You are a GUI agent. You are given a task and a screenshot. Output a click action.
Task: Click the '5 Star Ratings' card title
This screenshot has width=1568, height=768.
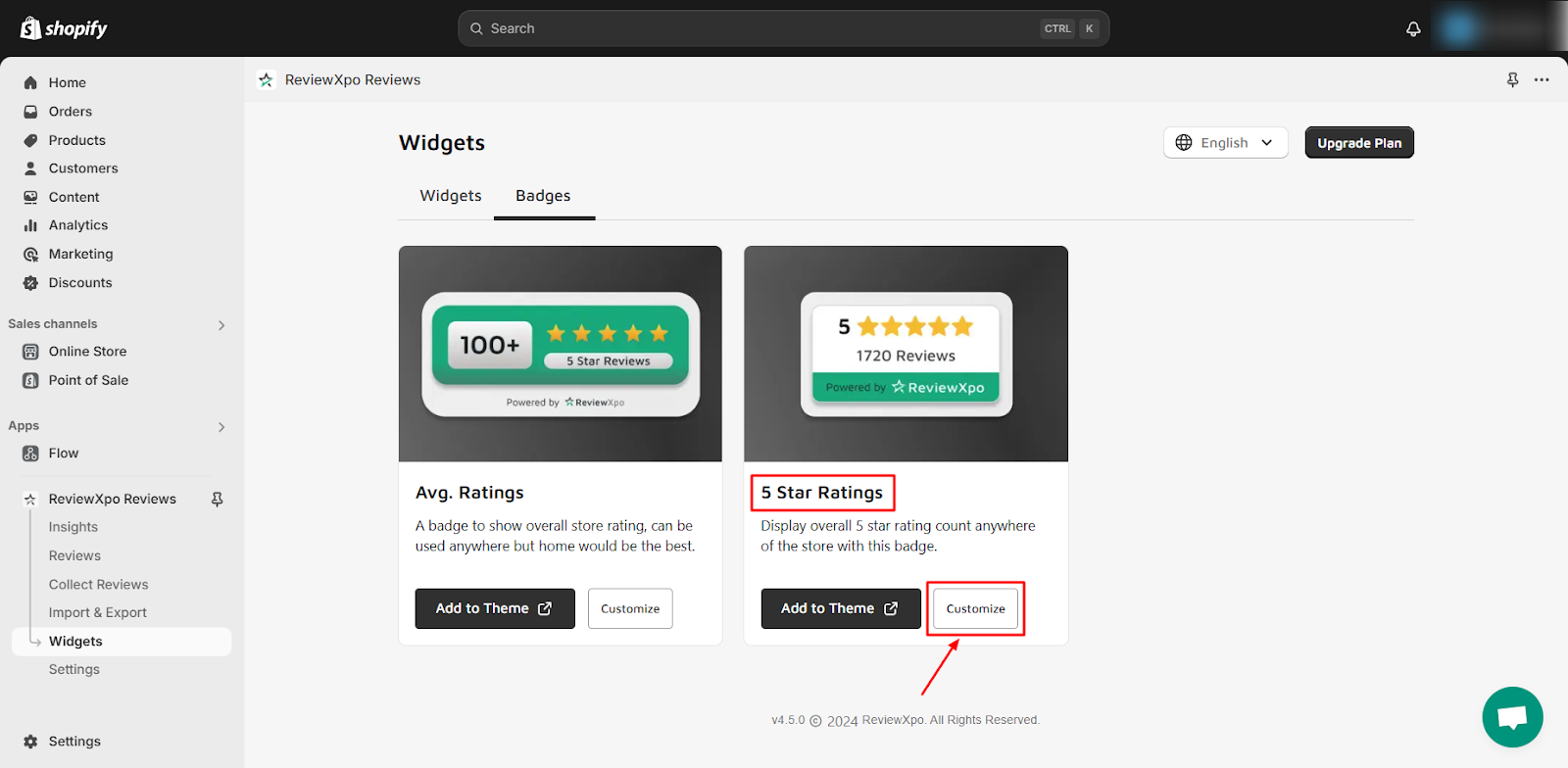tap(822, 493)
